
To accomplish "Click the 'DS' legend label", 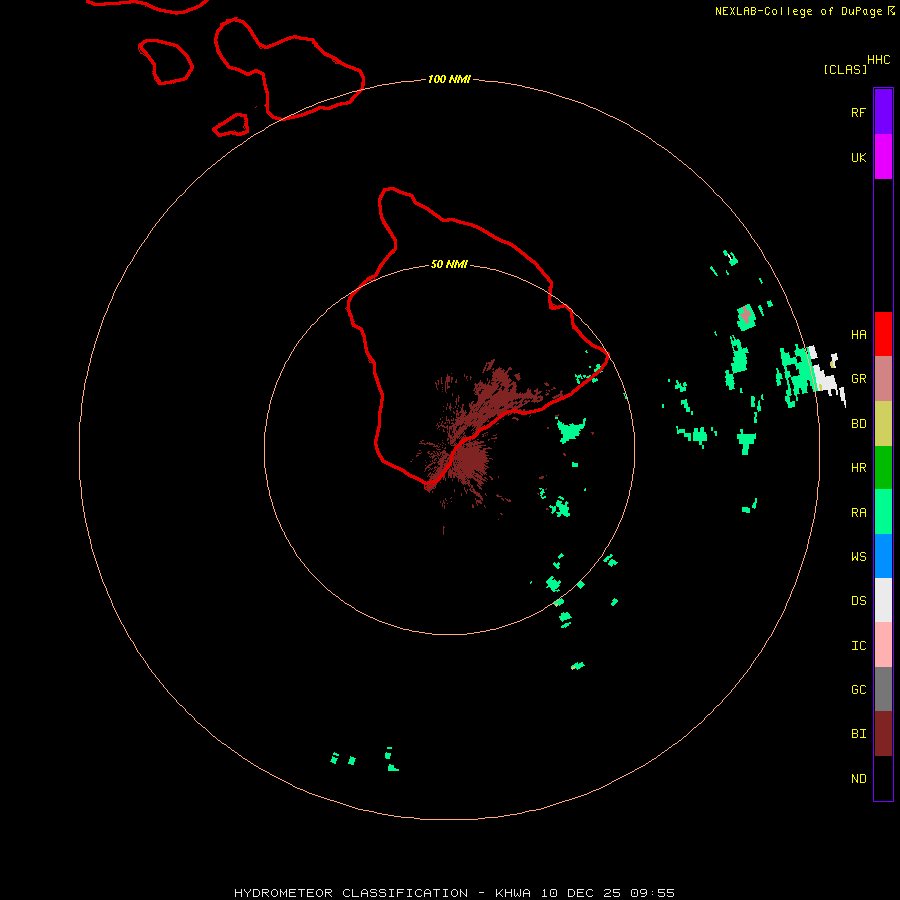I will 858,601.
